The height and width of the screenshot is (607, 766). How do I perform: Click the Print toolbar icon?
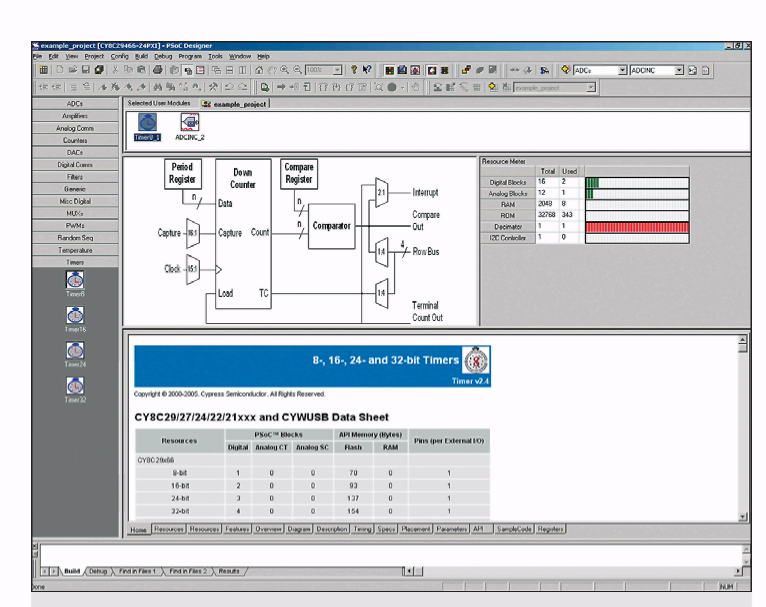pyautogui.click(x=157, y=70)
